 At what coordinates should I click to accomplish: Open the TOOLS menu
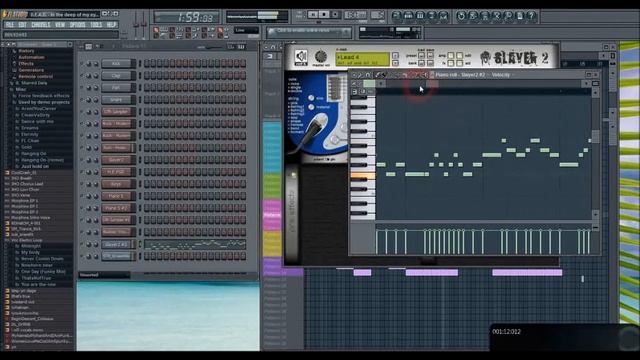[x=96, y=24]
